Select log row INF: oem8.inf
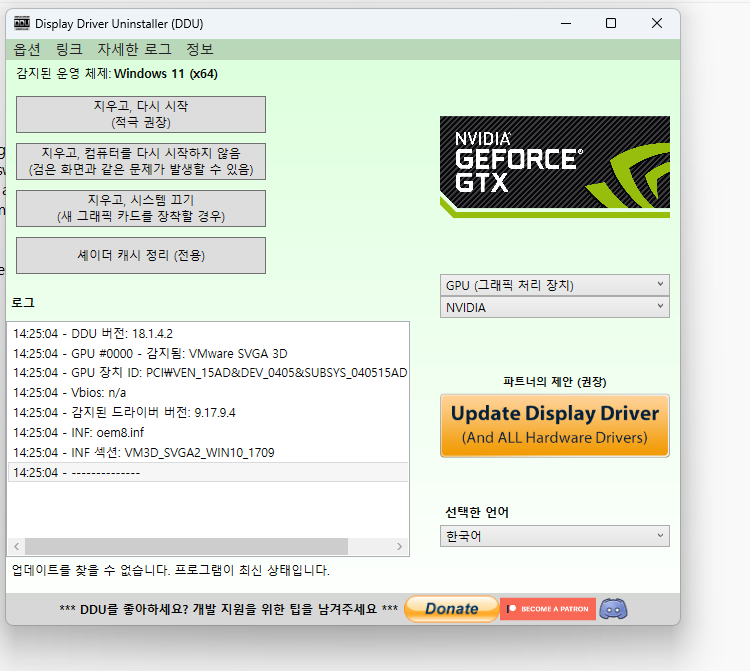The width and height of the screenshot is (750, 671). point(208,432)
